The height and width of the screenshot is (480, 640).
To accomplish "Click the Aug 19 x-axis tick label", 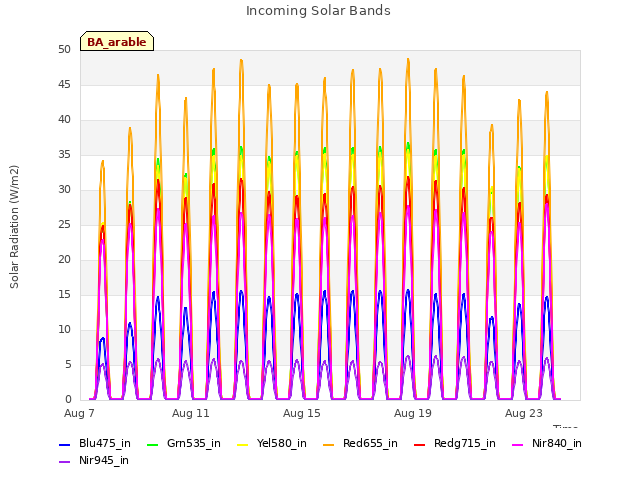I will tap(413, 413).
